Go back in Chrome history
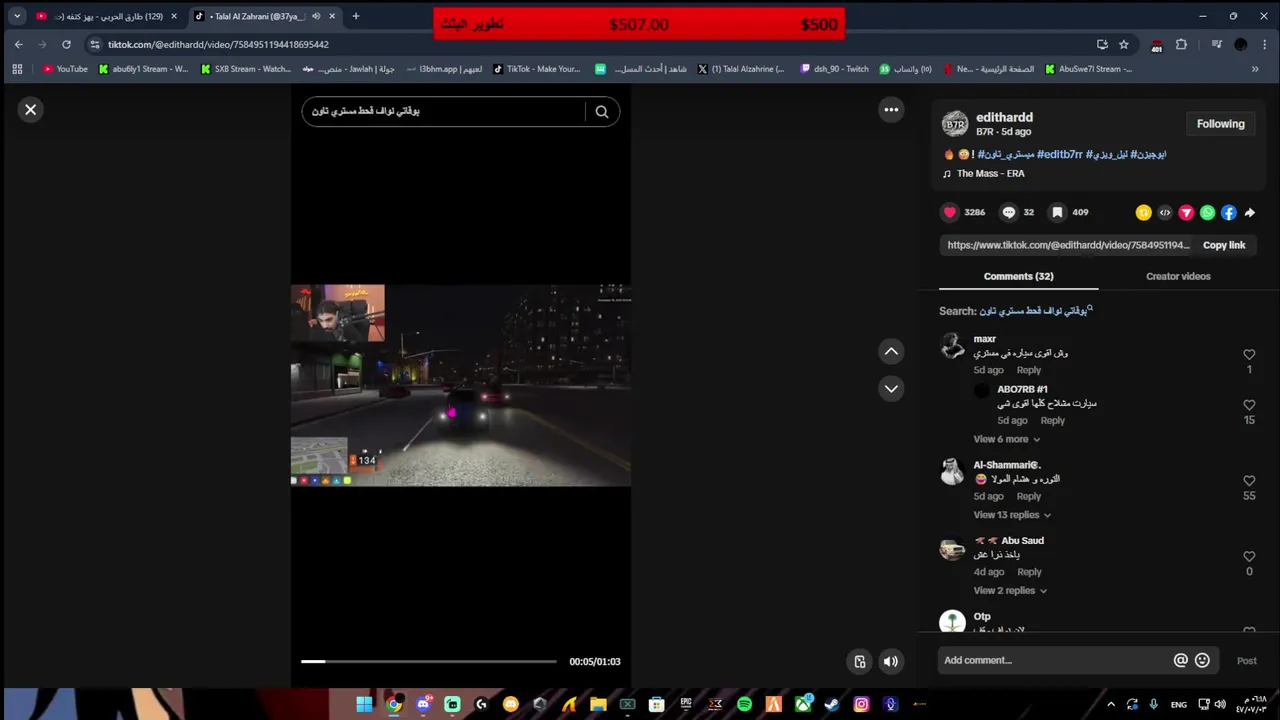This screenshot has height=720, width=1280. pos(18,44)
